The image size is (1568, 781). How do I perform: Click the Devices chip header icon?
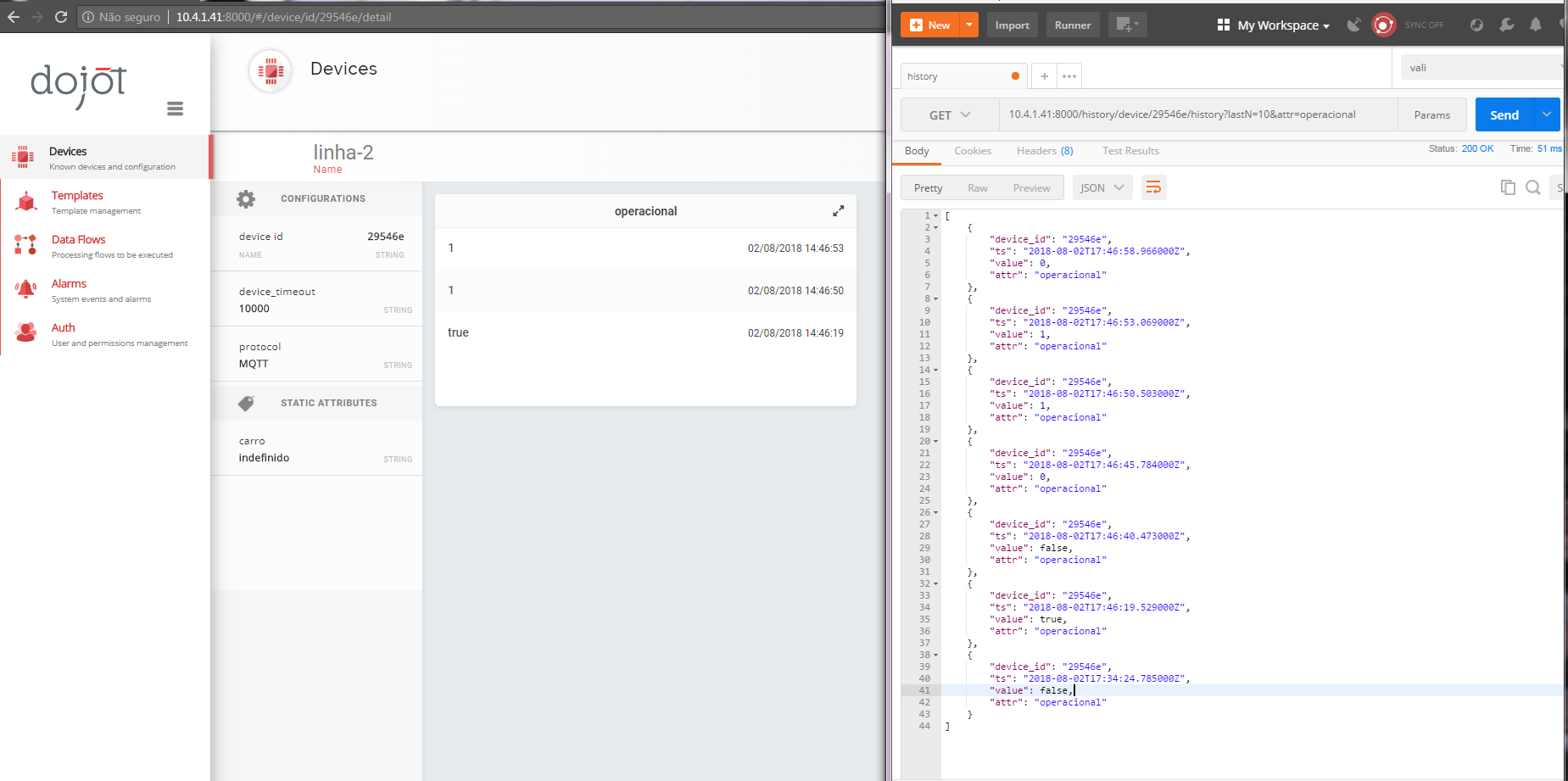[271, 70]
